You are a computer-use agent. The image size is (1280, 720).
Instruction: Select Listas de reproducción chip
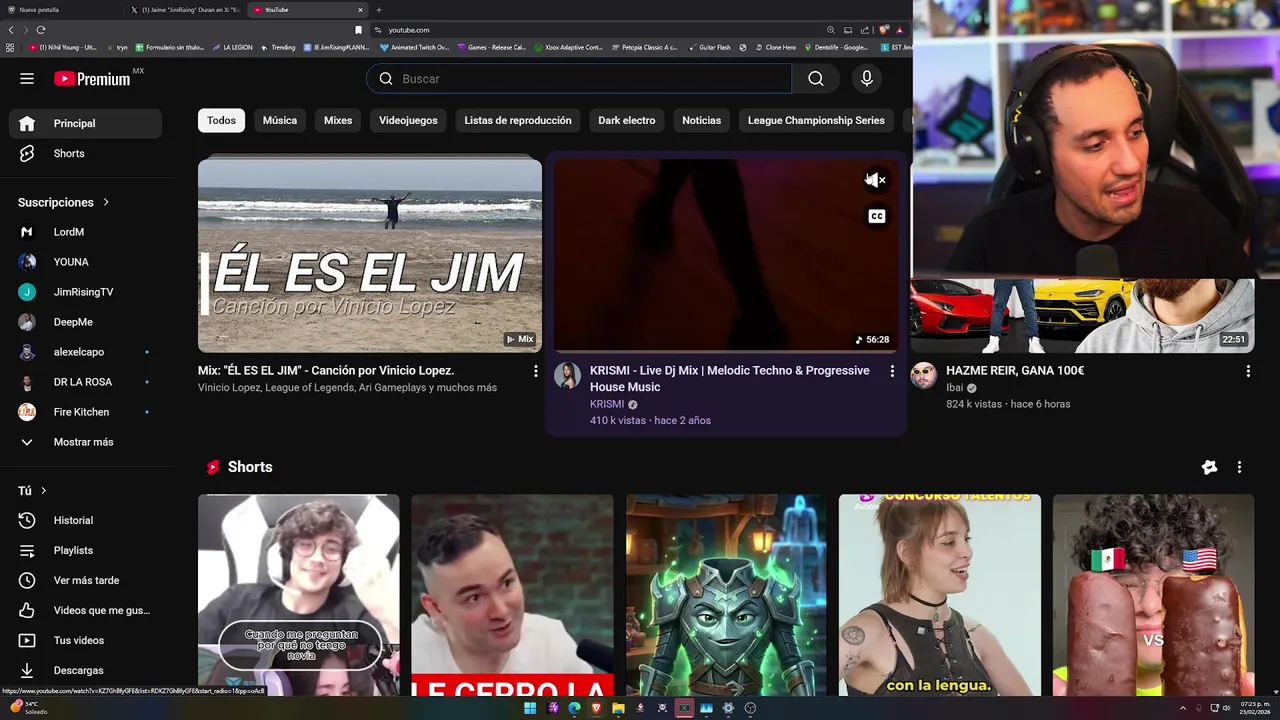pyautogui.click(x=518, y=120)
